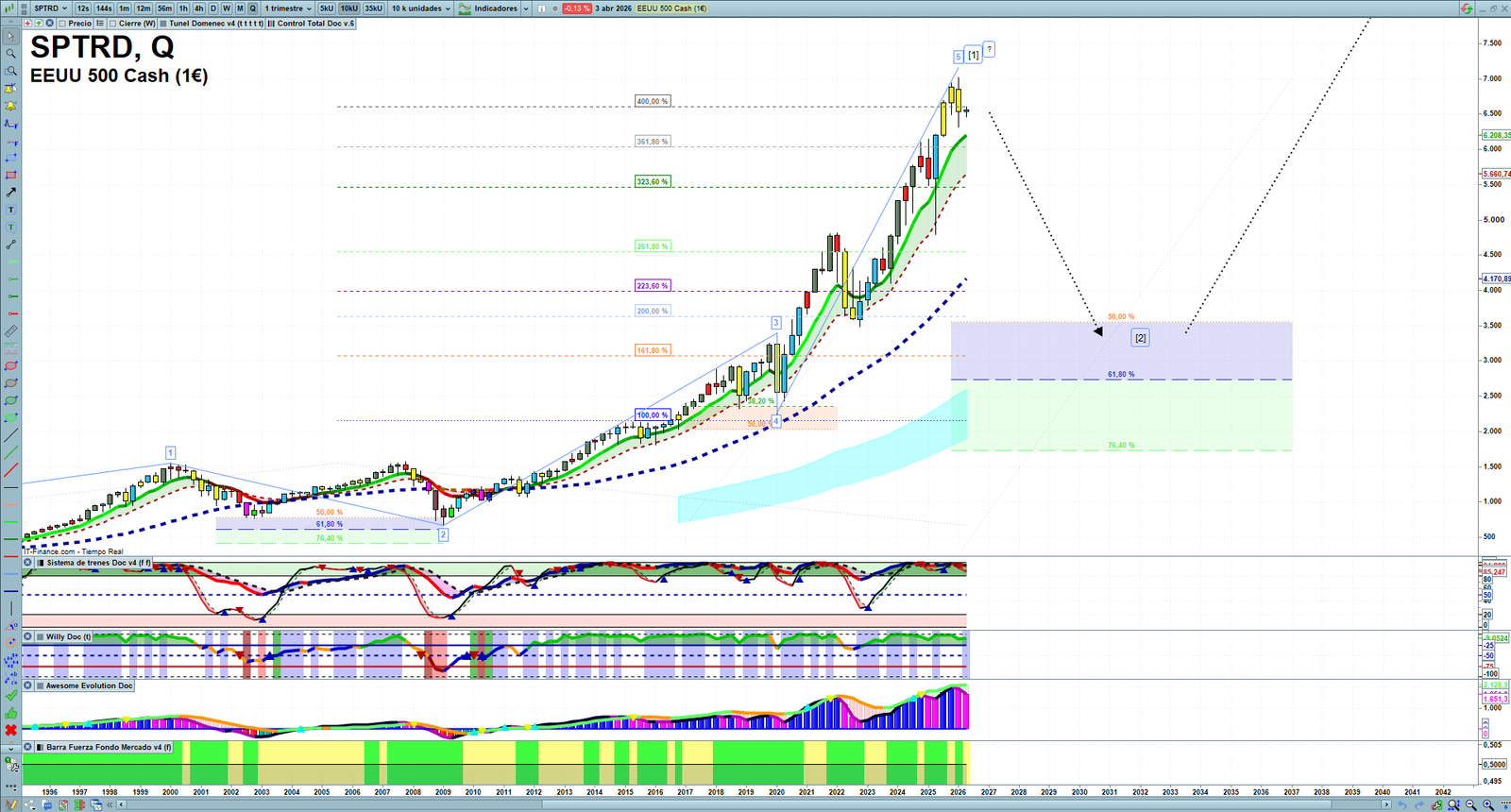
Task: Select the 4h timeframe button
Action: pyautogui.click(x=199, y=8)
